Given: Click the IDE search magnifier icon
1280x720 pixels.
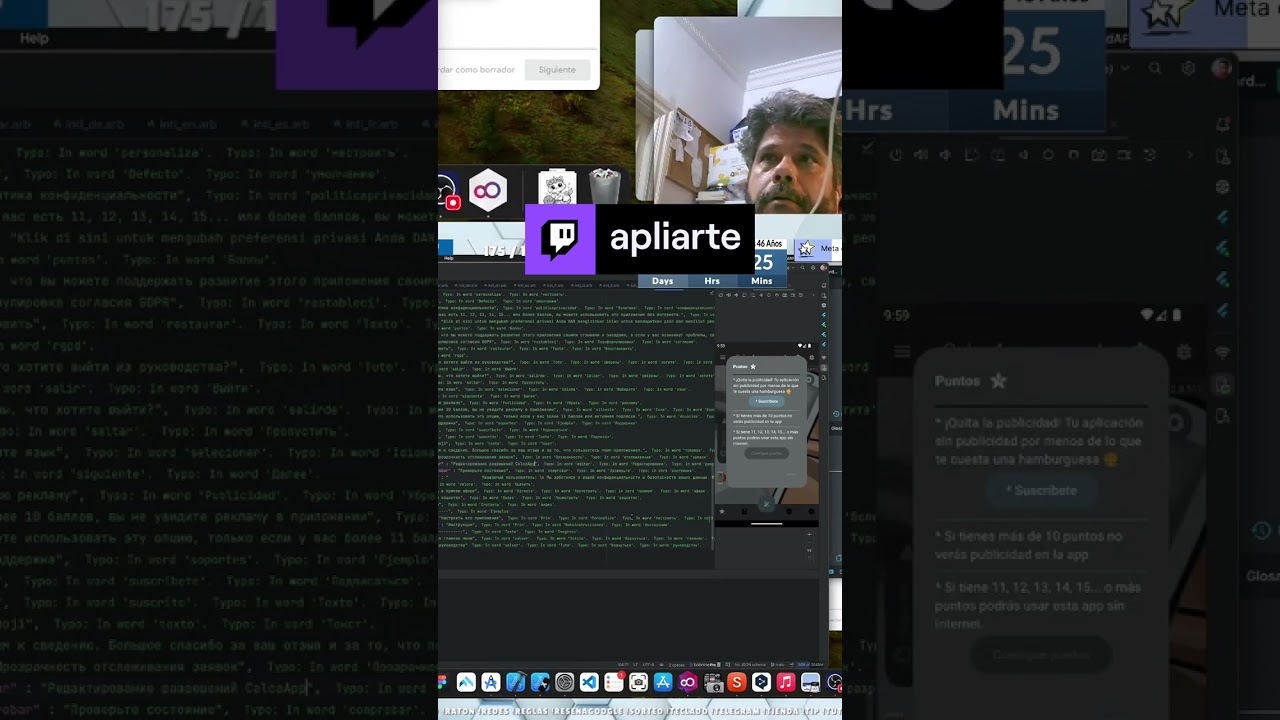Looking at the screenshot, I should (802, 268).
